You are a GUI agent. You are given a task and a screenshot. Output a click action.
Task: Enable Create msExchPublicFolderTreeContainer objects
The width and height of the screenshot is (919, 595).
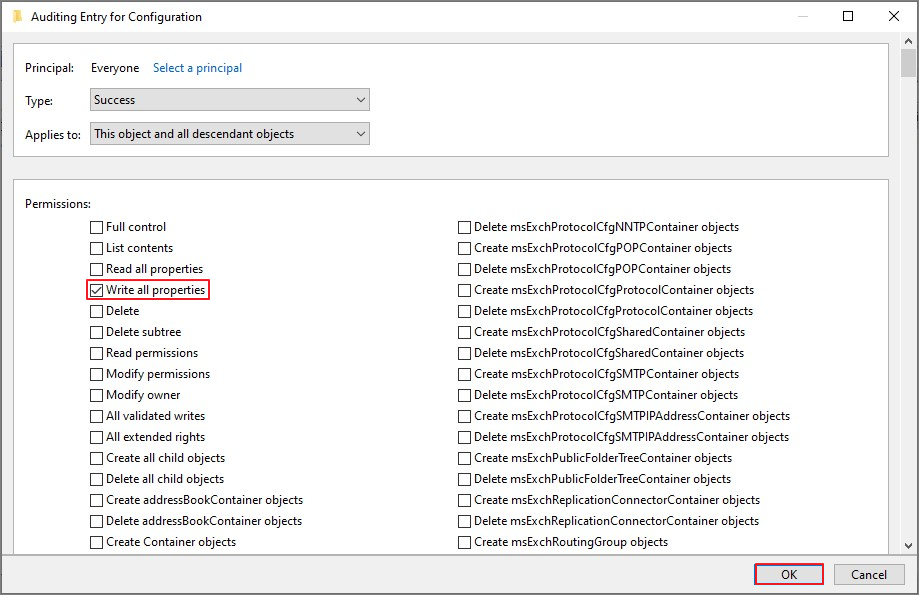click(x=465, y=458)
